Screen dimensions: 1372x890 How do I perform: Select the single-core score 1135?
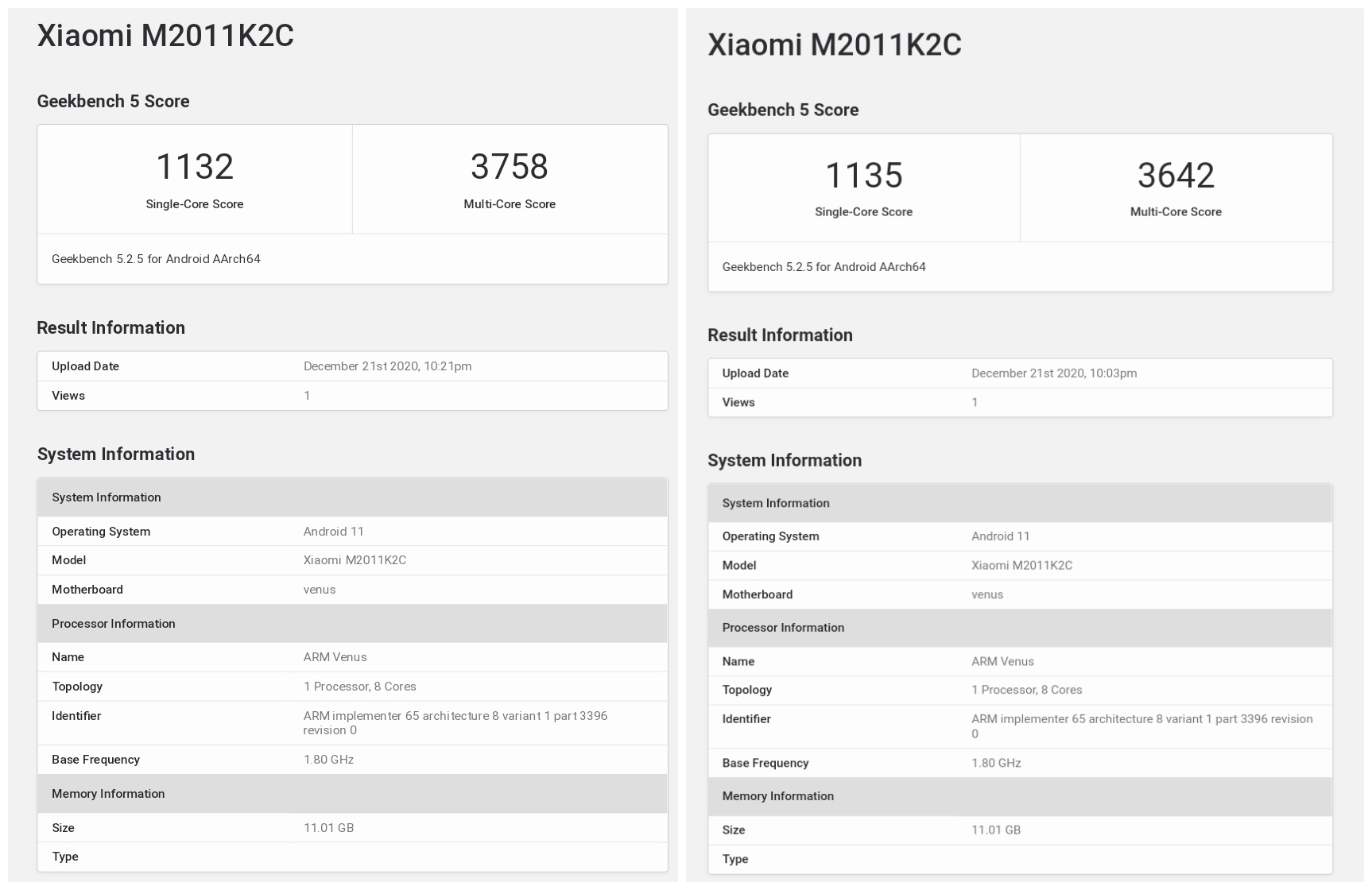(x=864, y=176)
